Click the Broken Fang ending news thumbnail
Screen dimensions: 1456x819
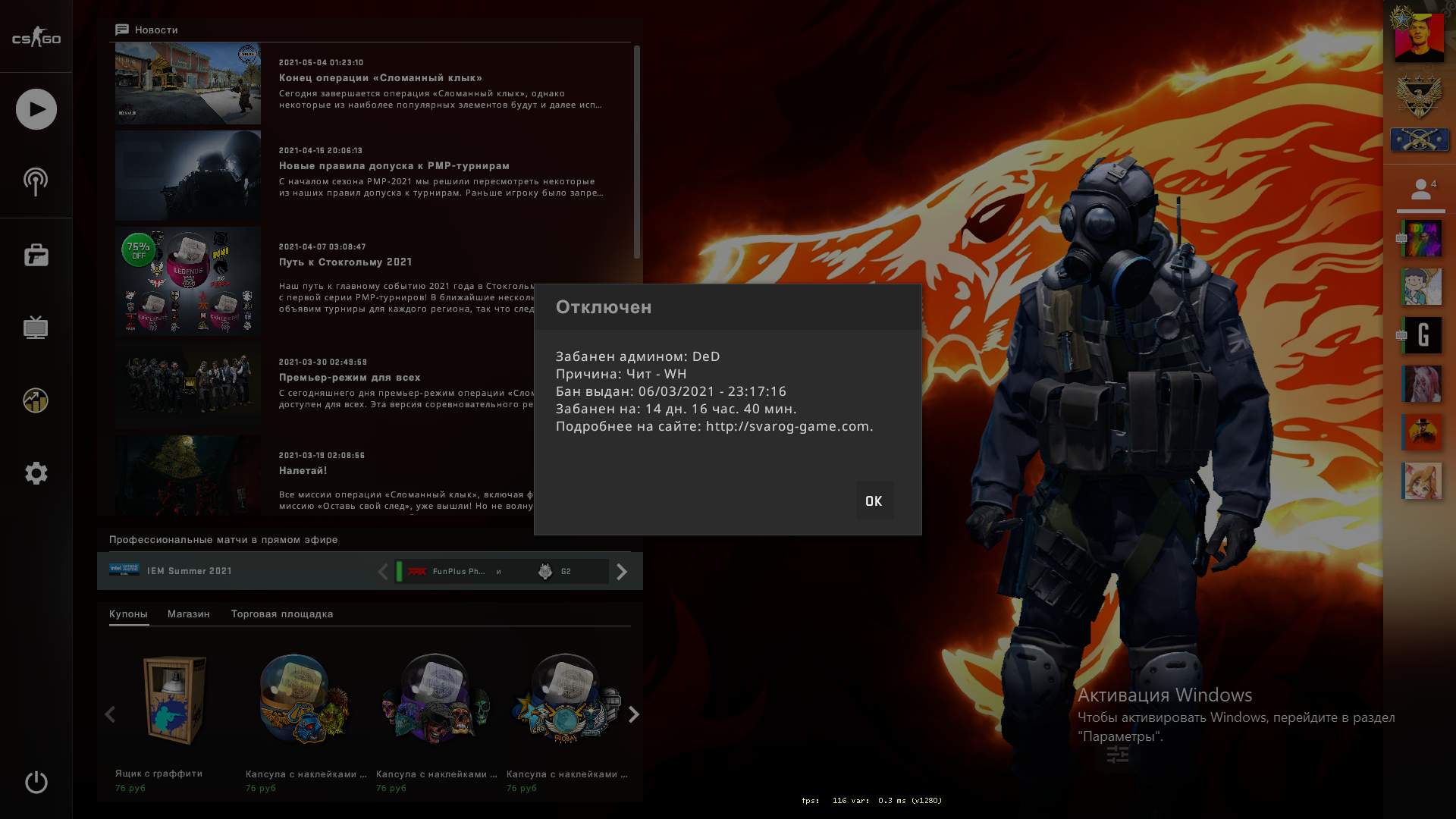point(188,83)
